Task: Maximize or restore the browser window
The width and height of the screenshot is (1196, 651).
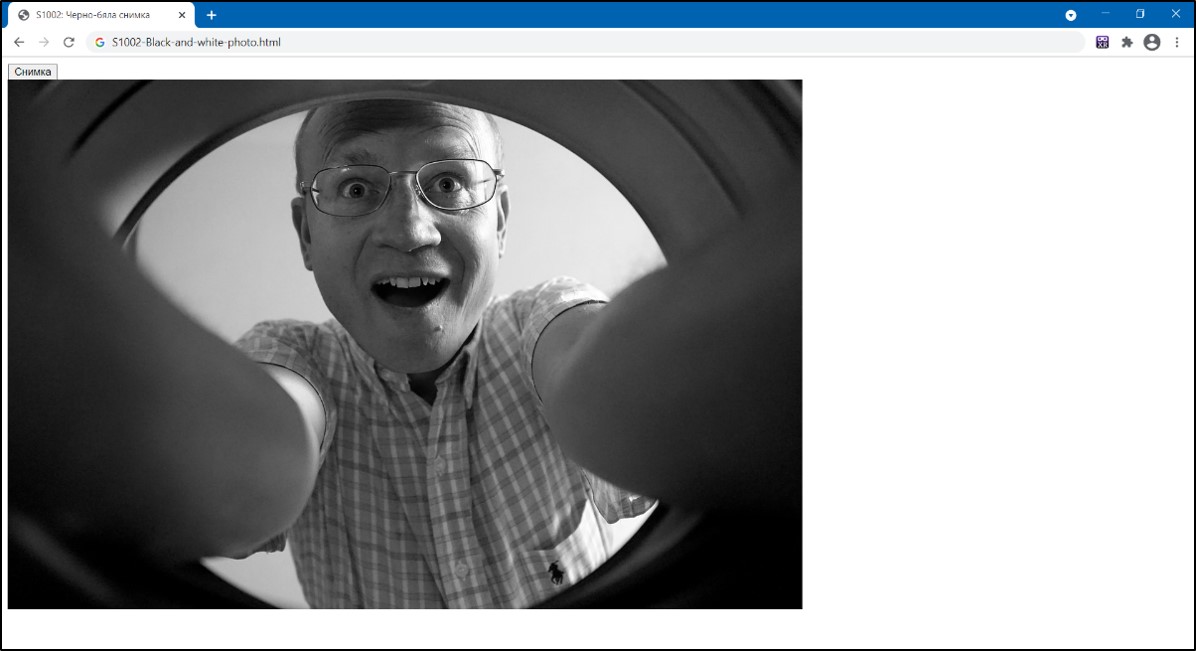Action: [1140, 14]
